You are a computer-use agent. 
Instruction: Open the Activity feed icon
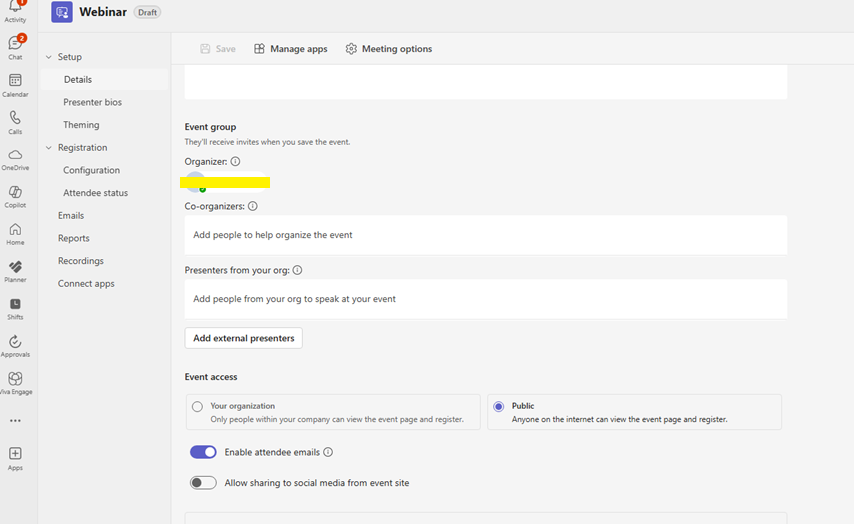(x=15, y=10)
